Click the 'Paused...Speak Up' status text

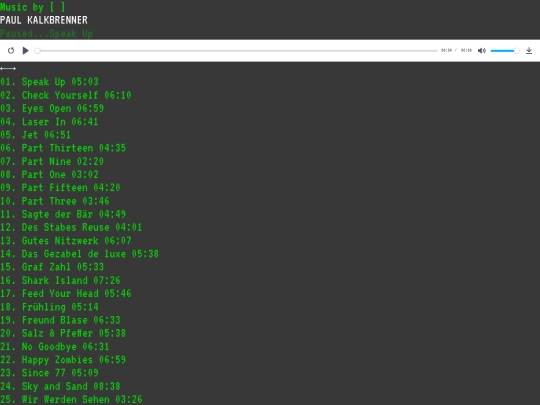coord(46,34)
